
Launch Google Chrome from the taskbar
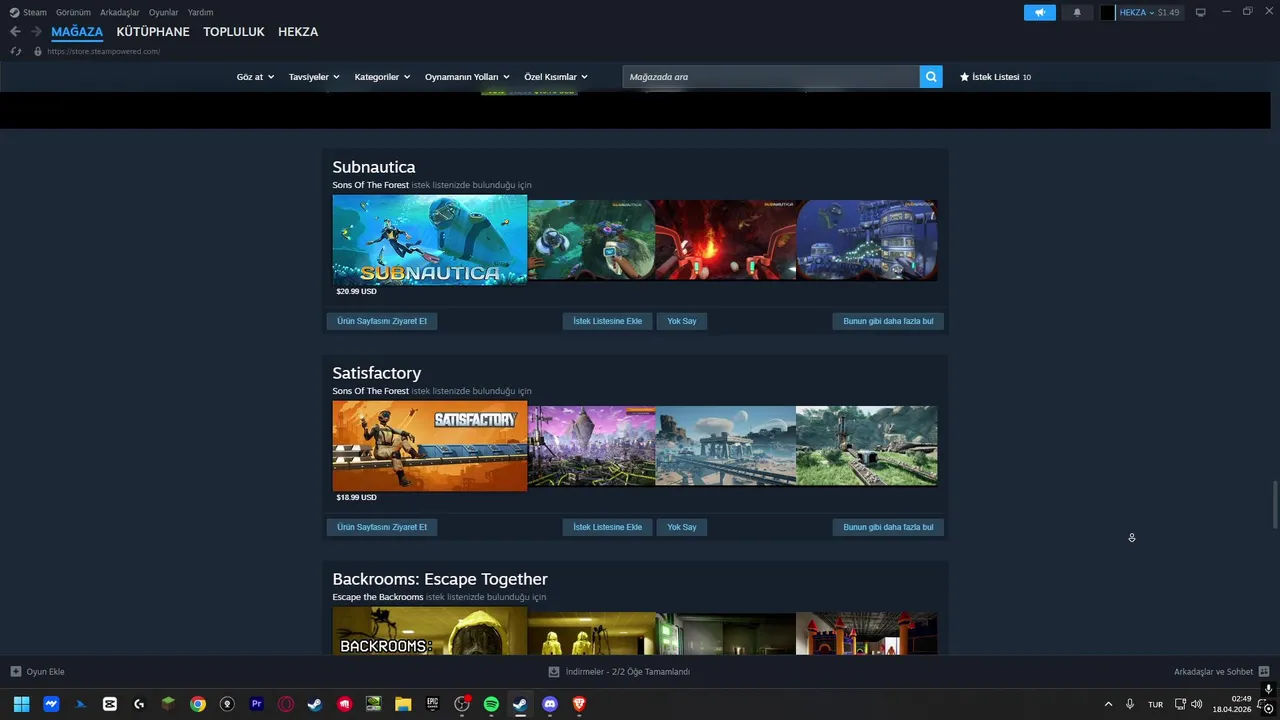point(198,704)
